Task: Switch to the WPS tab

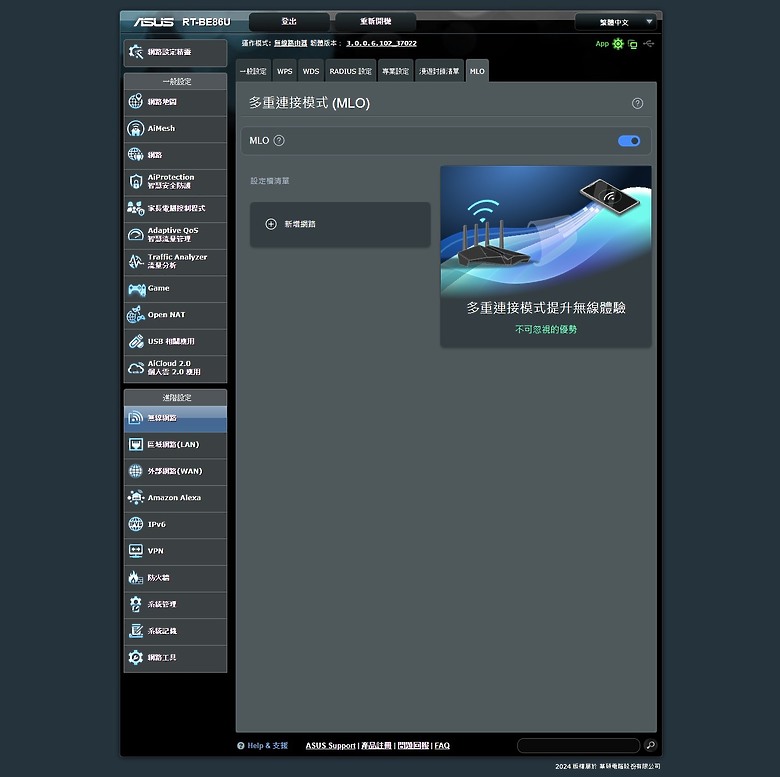Action: (285, 71)
